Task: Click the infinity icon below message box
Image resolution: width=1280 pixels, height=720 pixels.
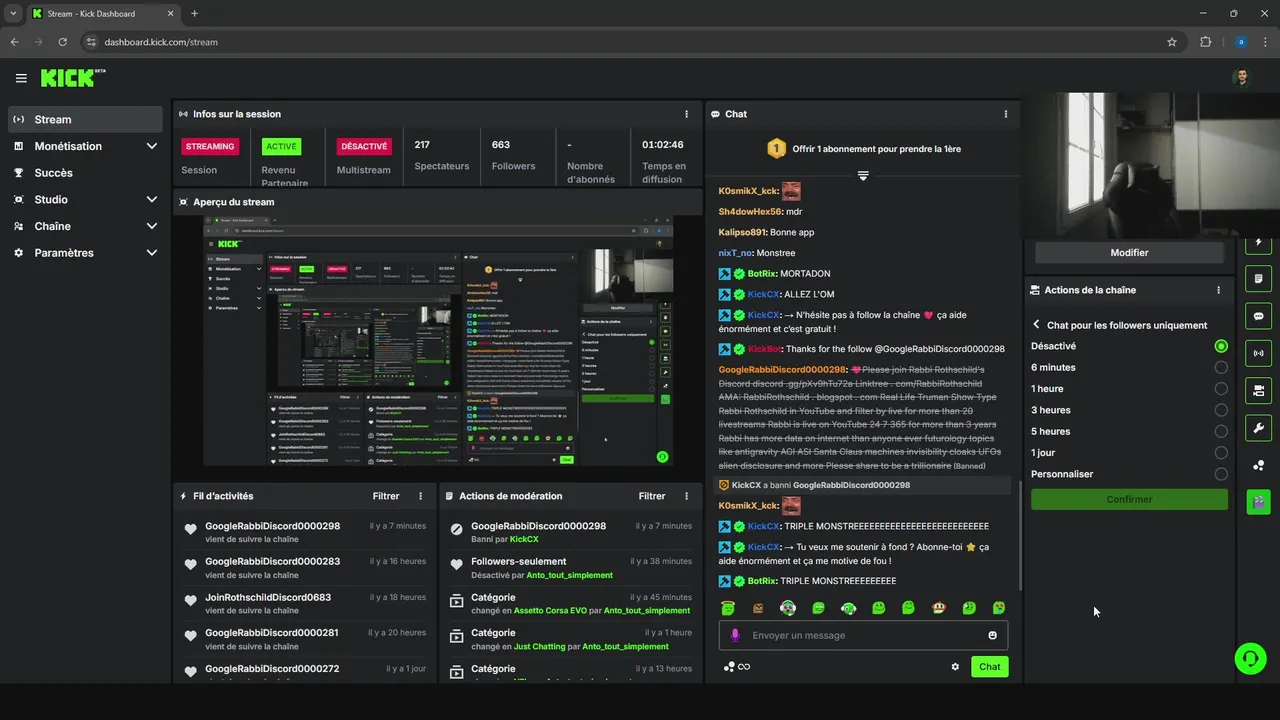Action: coord(744,667)
